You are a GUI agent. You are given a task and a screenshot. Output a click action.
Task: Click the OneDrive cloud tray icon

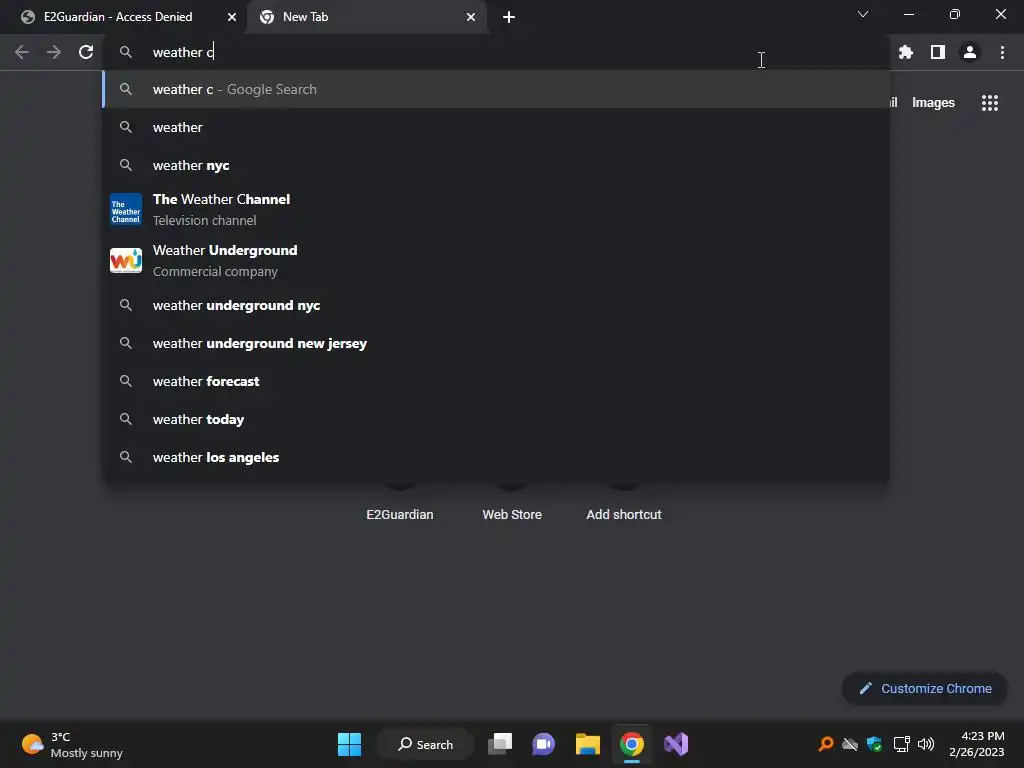850,743
